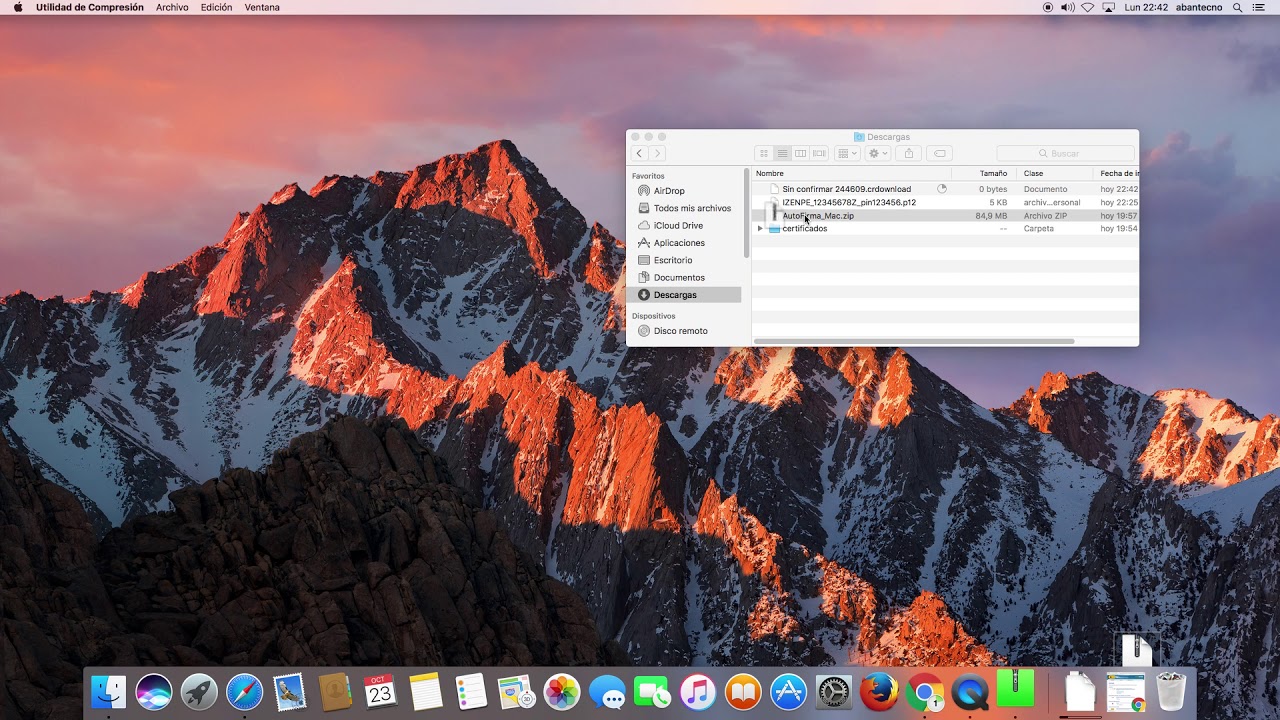1280x720 pixels.
Task: Toggle list view in Finder toolbar
Action: click(783, 153)
